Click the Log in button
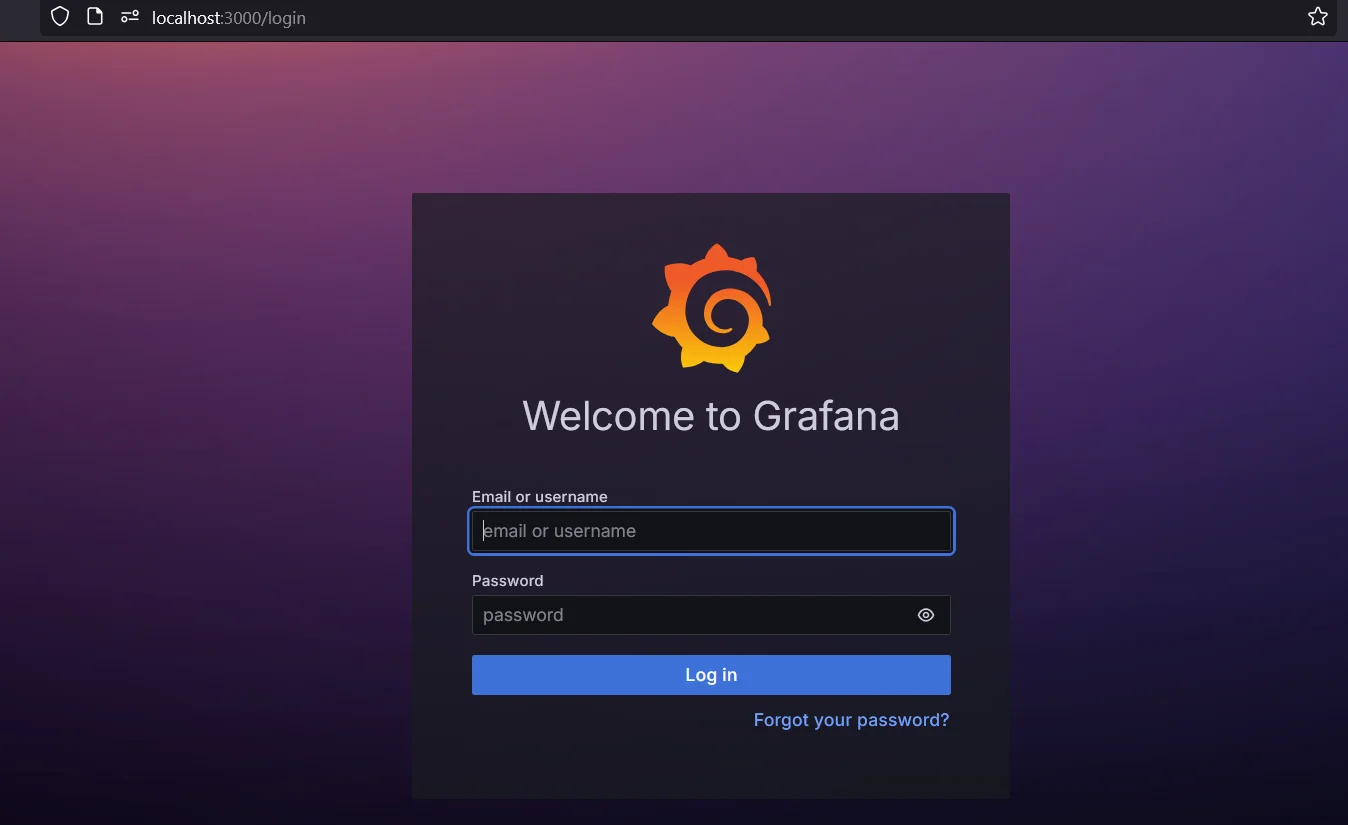The image size is (1348, 825). point(711,675)
